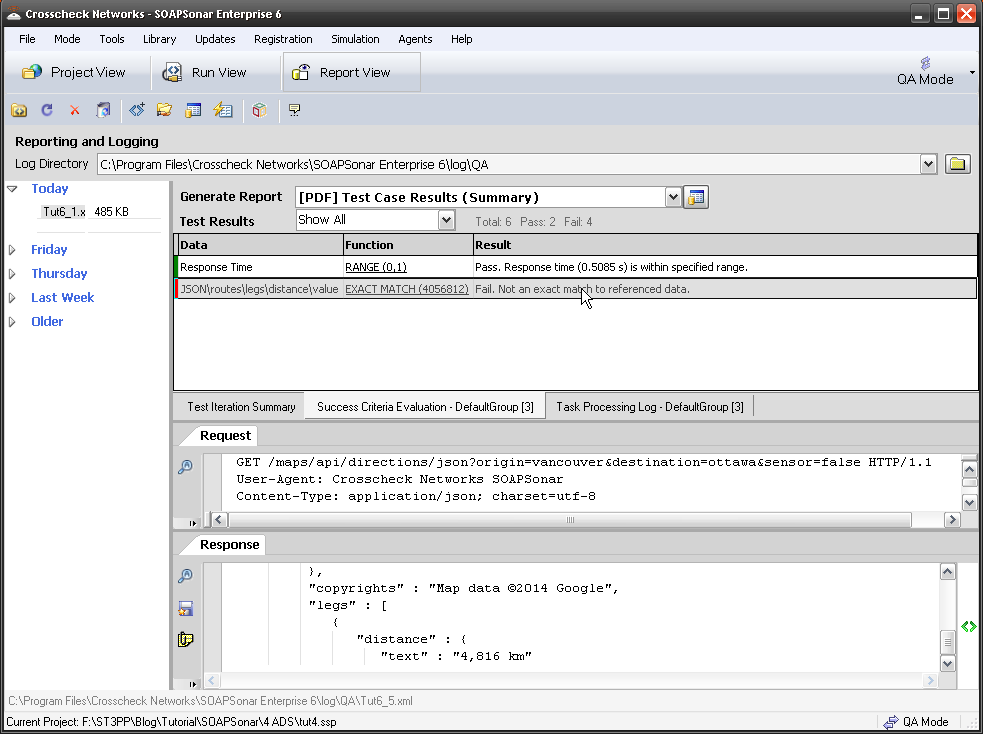This screenshot has height=734, width=983.
Task: Click the recycle bin toolbar icon
Action: click(x=103, y=110)
